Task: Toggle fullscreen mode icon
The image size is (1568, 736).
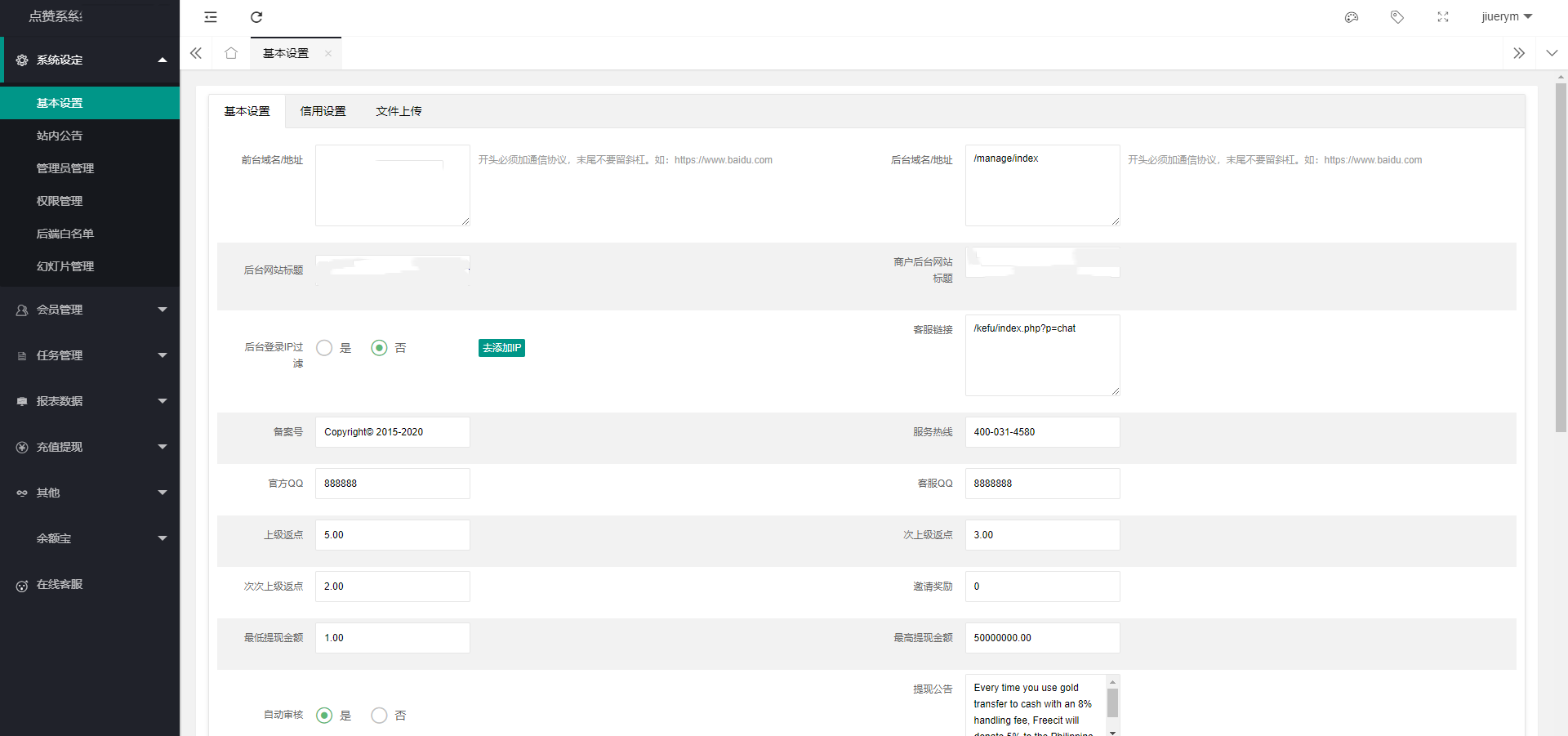Action: pos(1443,17)
